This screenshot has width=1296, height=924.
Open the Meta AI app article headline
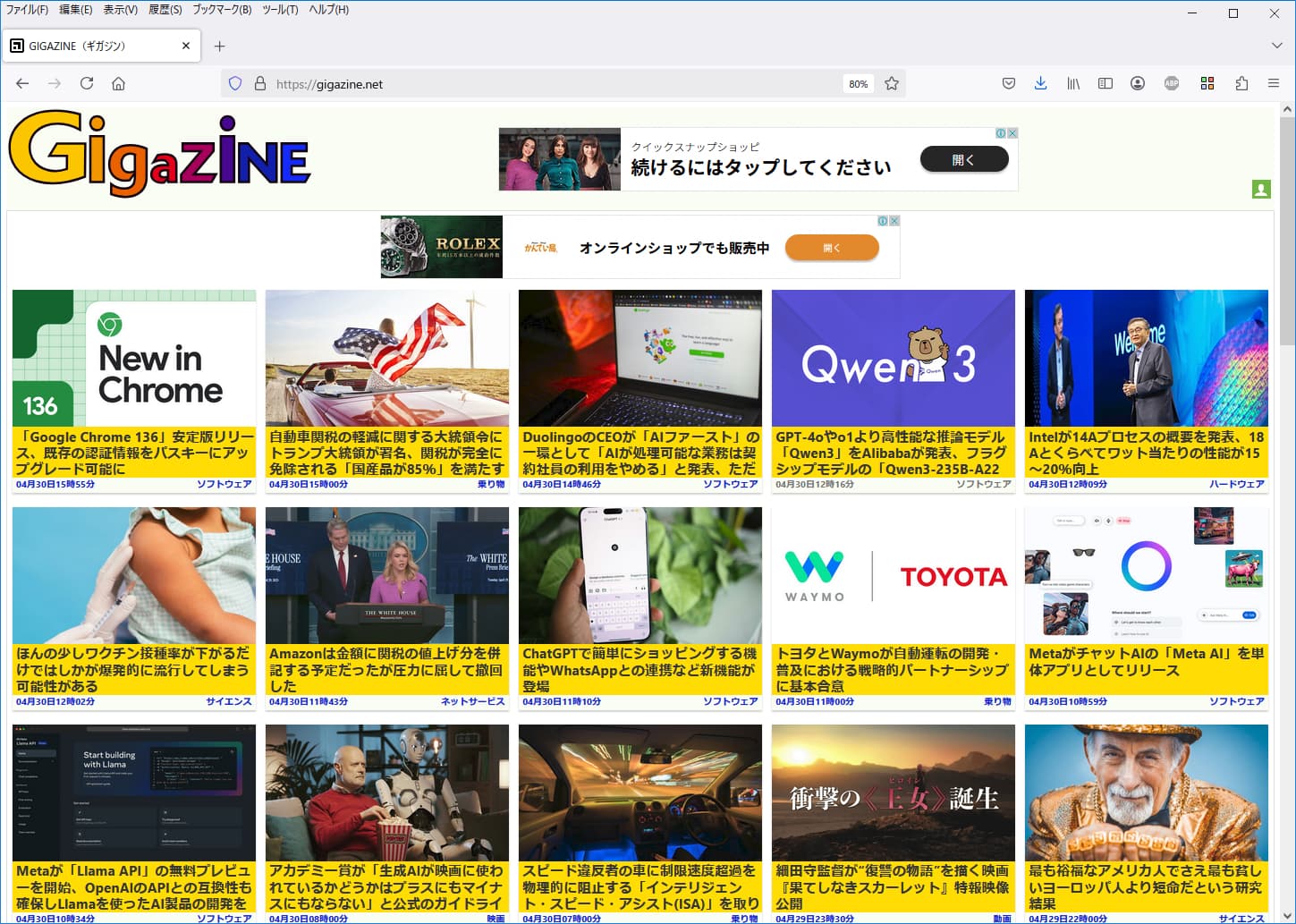coord(1147,661)
